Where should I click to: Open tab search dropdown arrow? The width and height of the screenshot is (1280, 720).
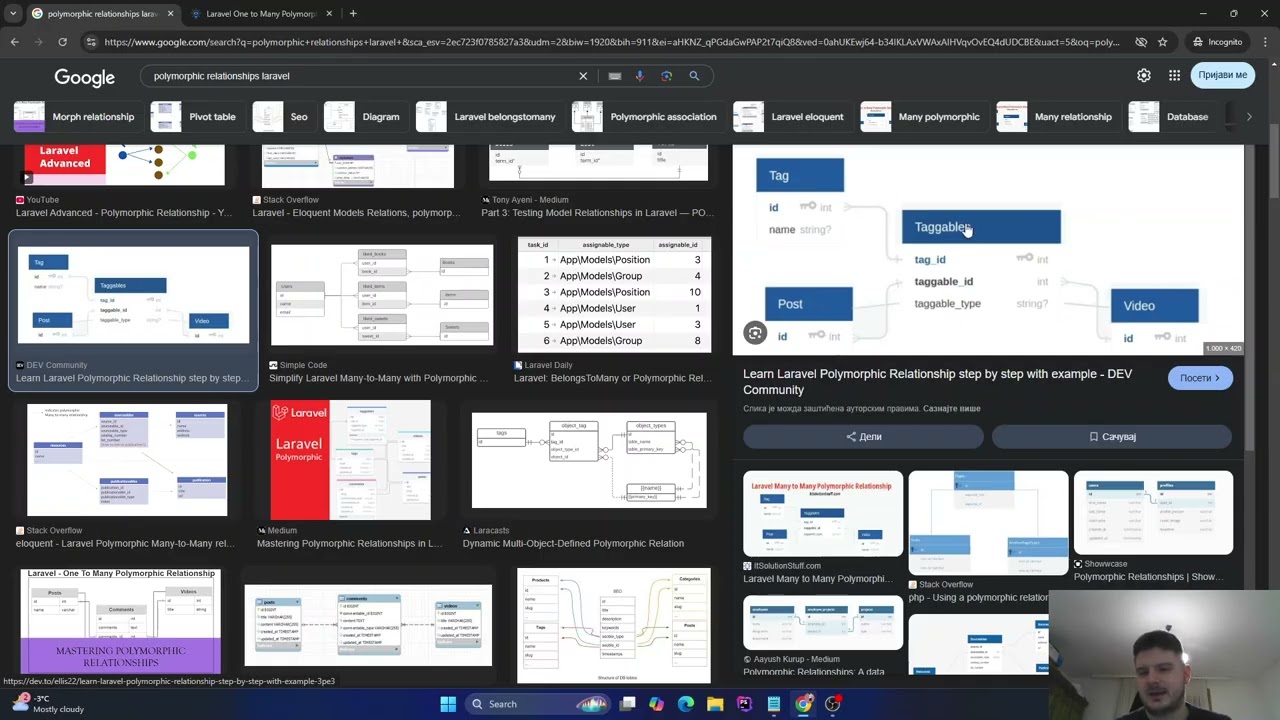pos(13,14)
